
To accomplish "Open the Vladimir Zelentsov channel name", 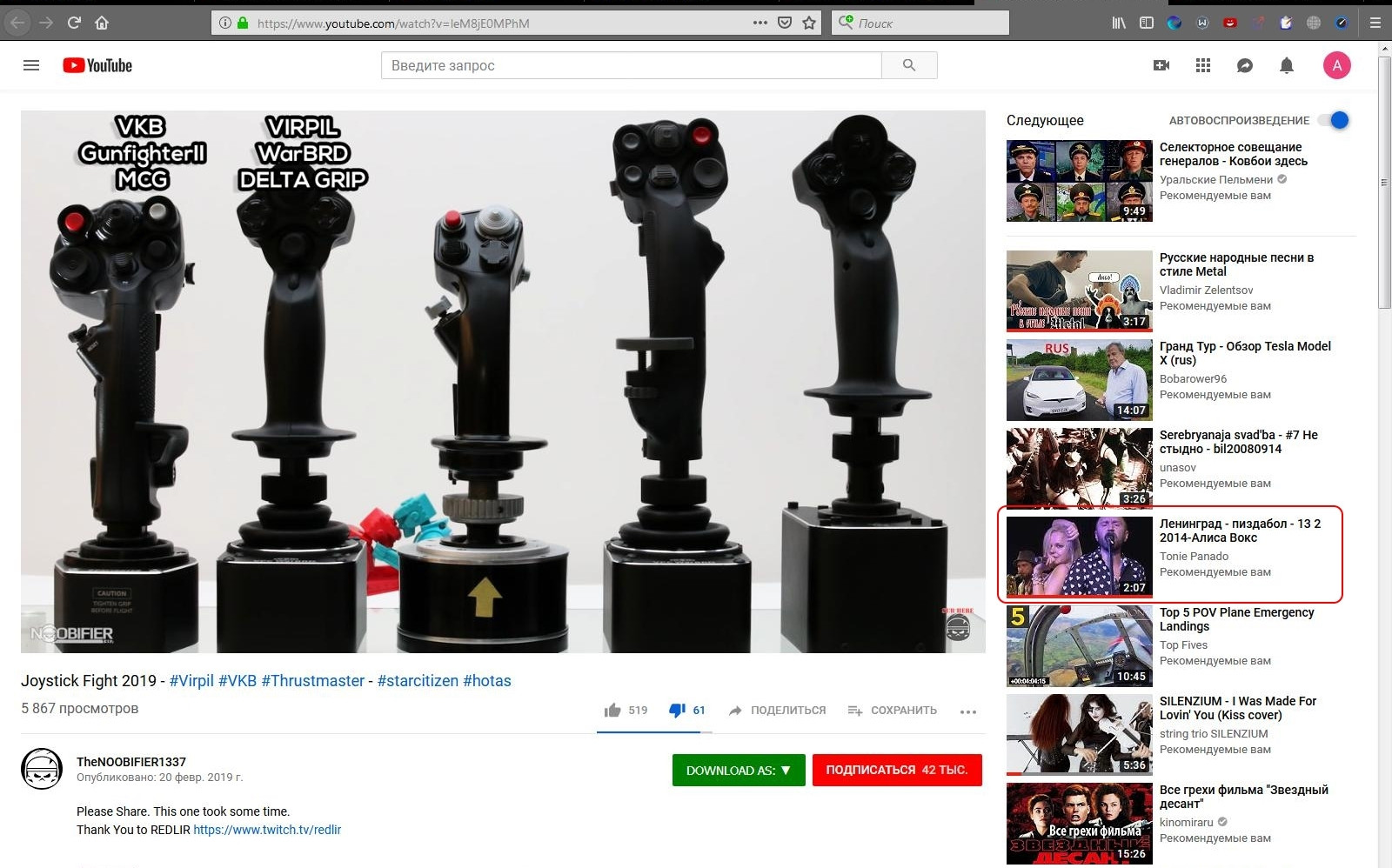I will point(1207,290).
